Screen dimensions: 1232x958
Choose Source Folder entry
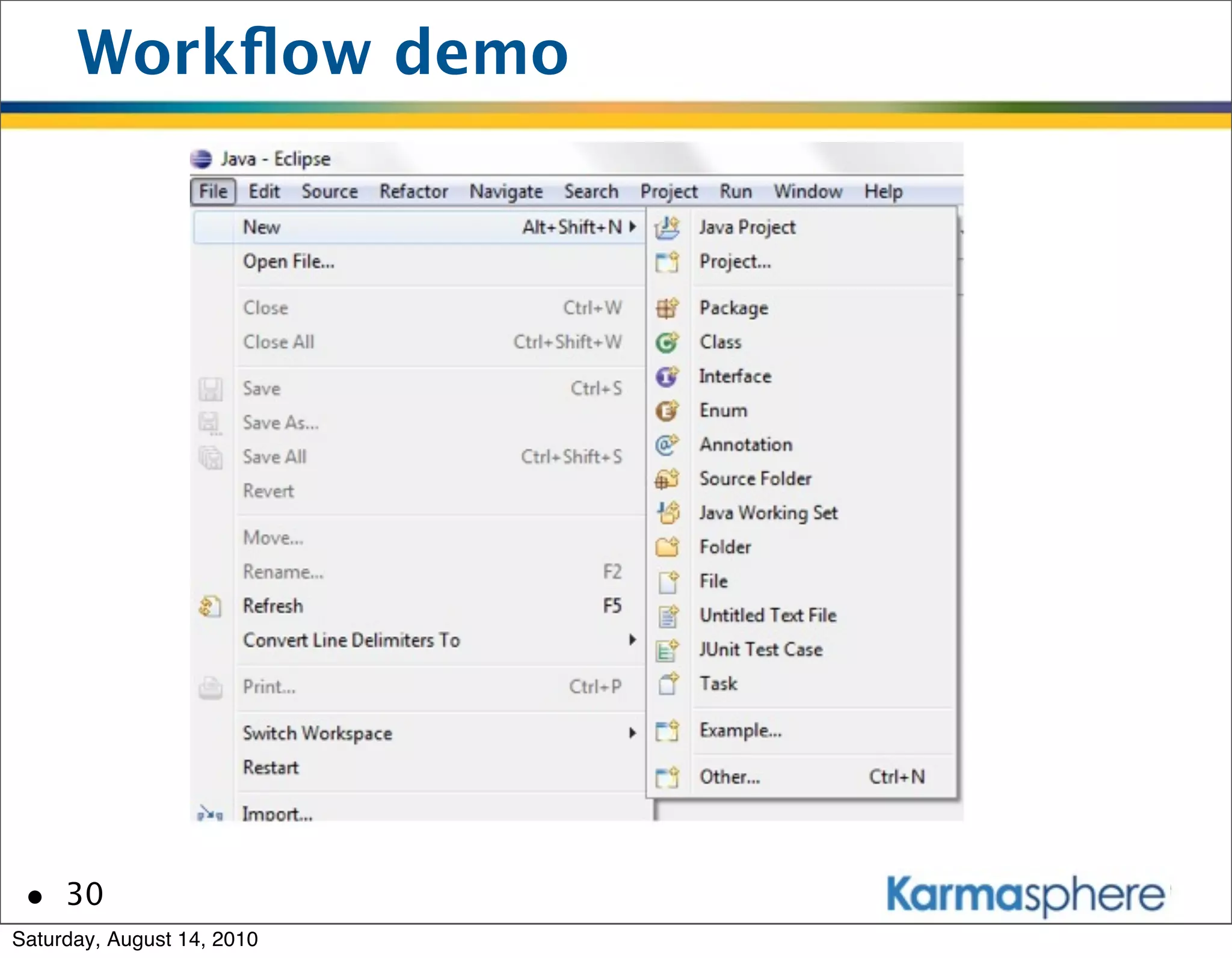pyautogui.click(x=756, y=479)
